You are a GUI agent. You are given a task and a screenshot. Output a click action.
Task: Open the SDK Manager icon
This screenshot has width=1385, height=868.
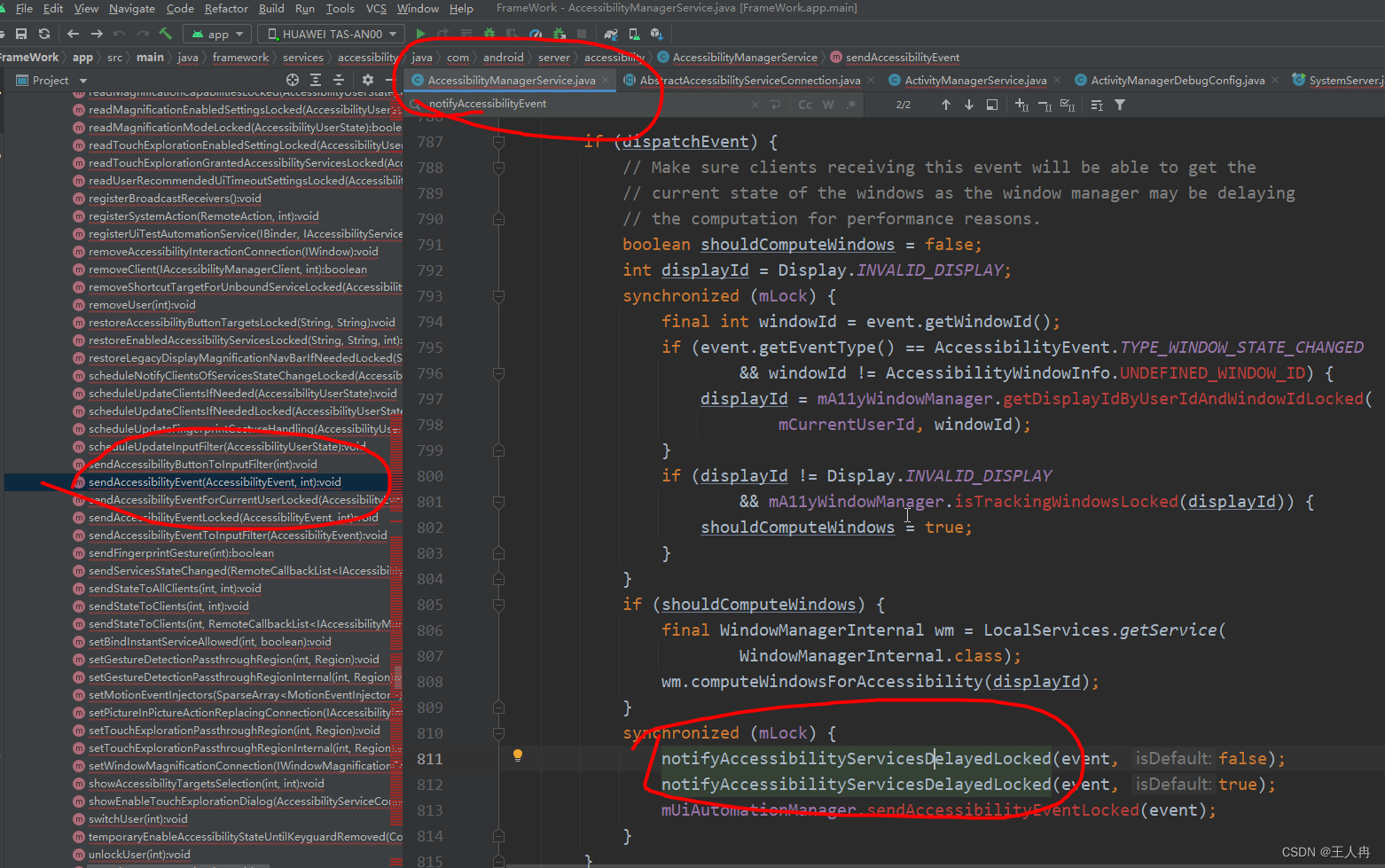coord(657,34)
